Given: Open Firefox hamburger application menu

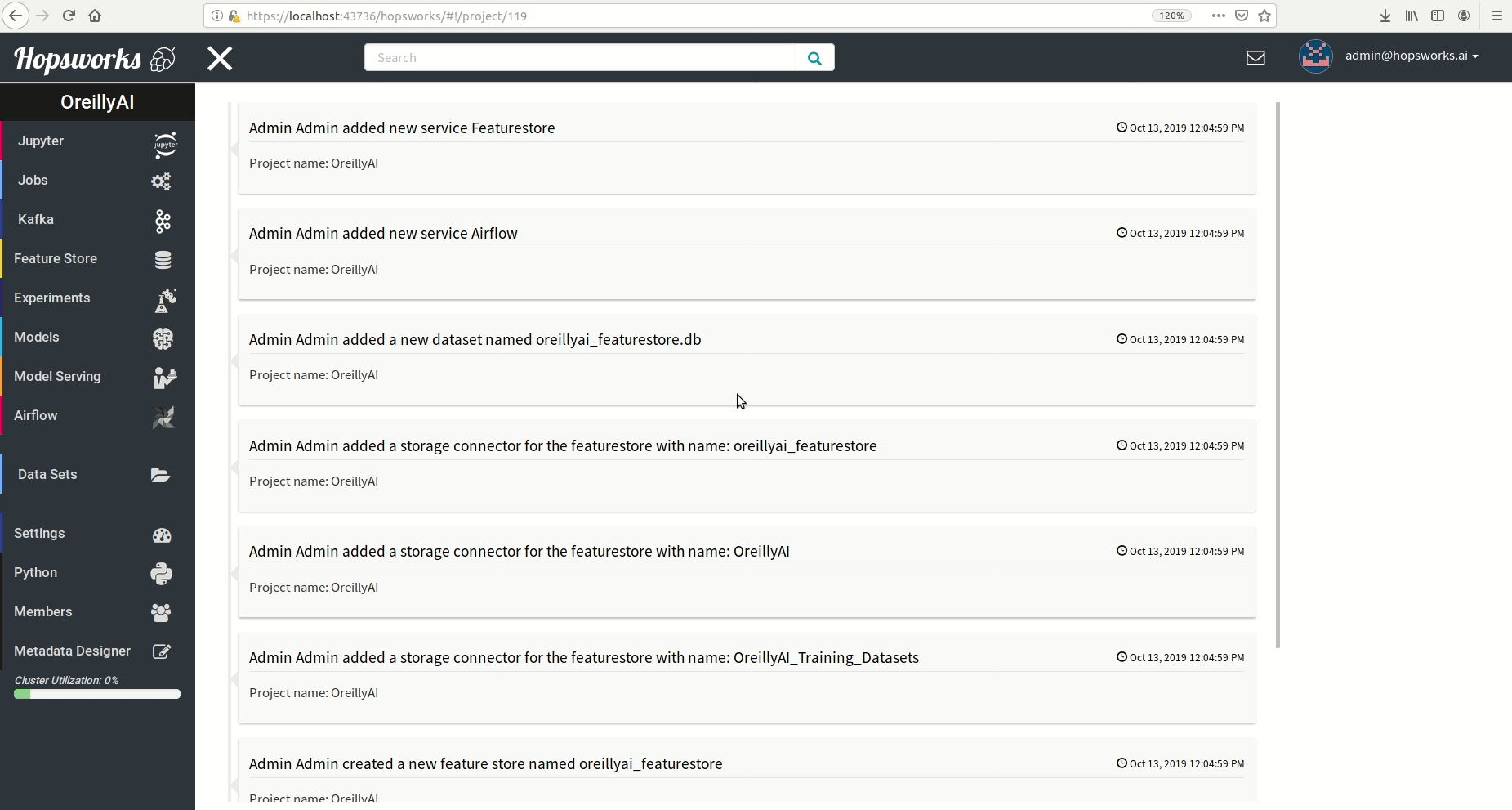Looking at the screenshot, I should tap(1496, 16).
